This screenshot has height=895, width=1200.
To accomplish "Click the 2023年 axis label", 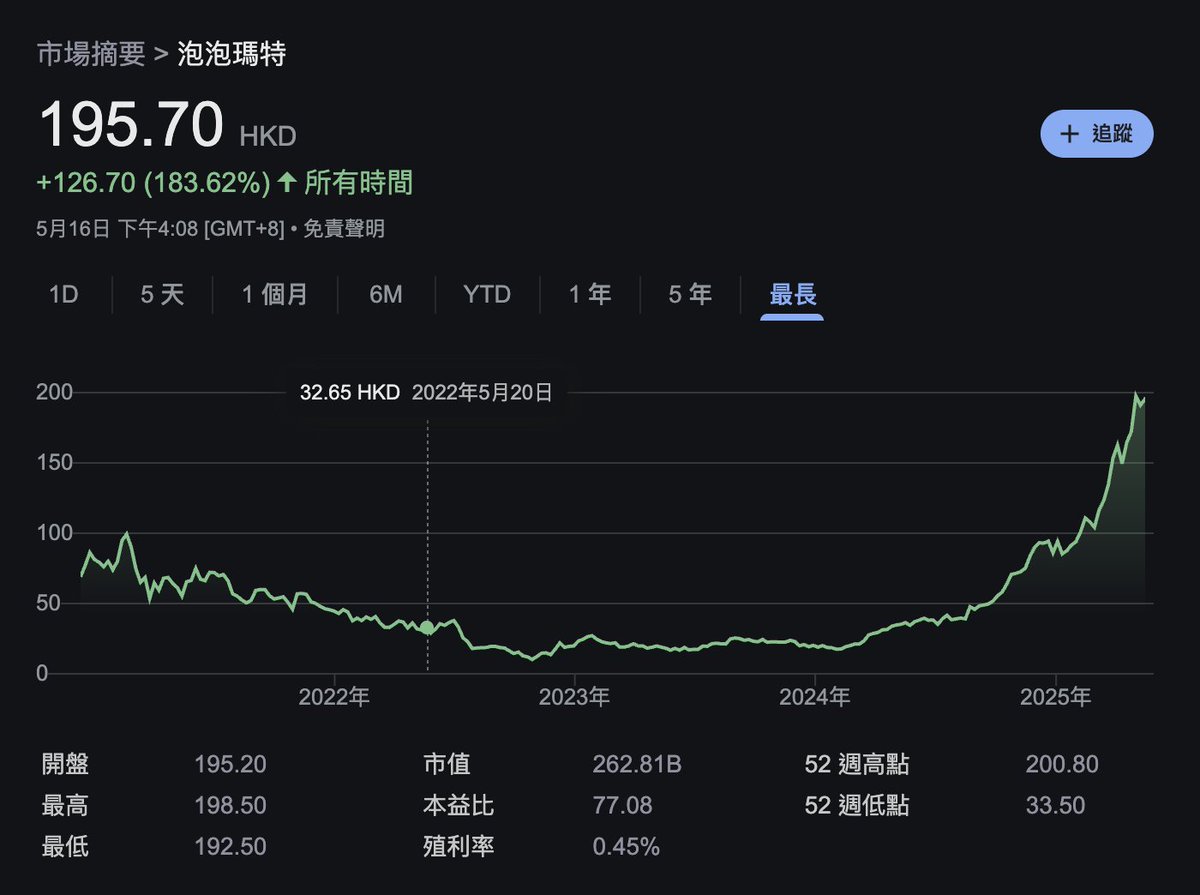I will (575, 697).
